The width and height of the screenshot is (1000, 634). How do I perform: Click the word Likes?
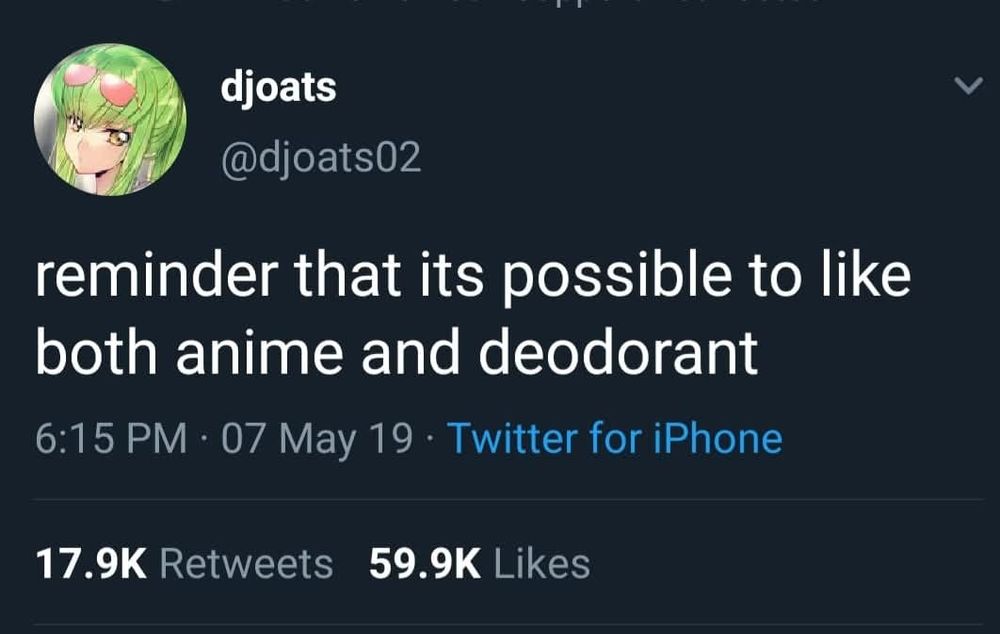pos(542,564)
